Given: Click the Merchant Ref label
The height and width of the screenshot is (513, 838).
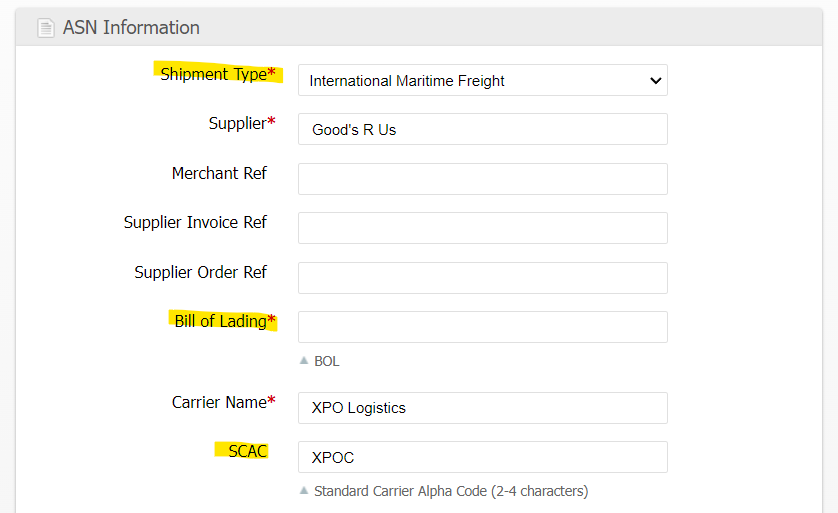Looking at the screenshot, I should 219,173.
